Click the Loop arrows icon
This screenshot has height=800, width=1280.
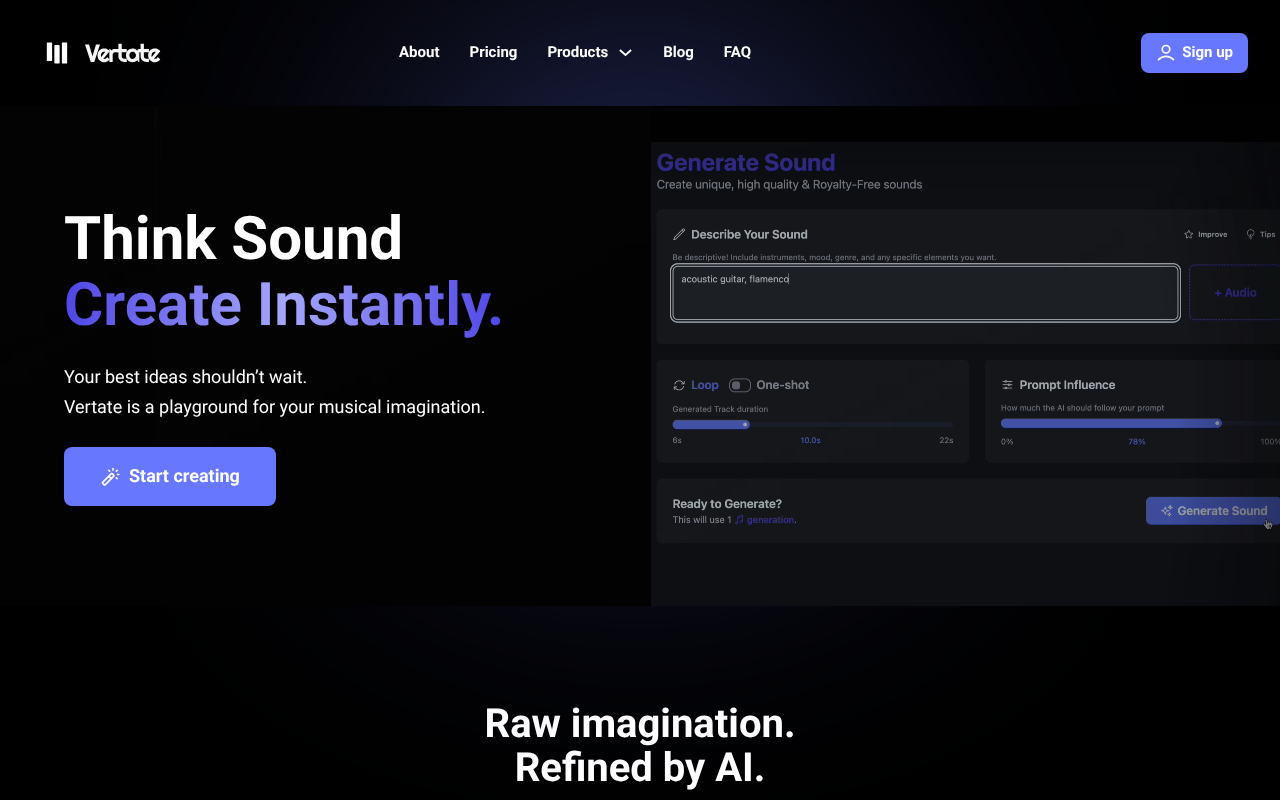(x=680, y=385)
